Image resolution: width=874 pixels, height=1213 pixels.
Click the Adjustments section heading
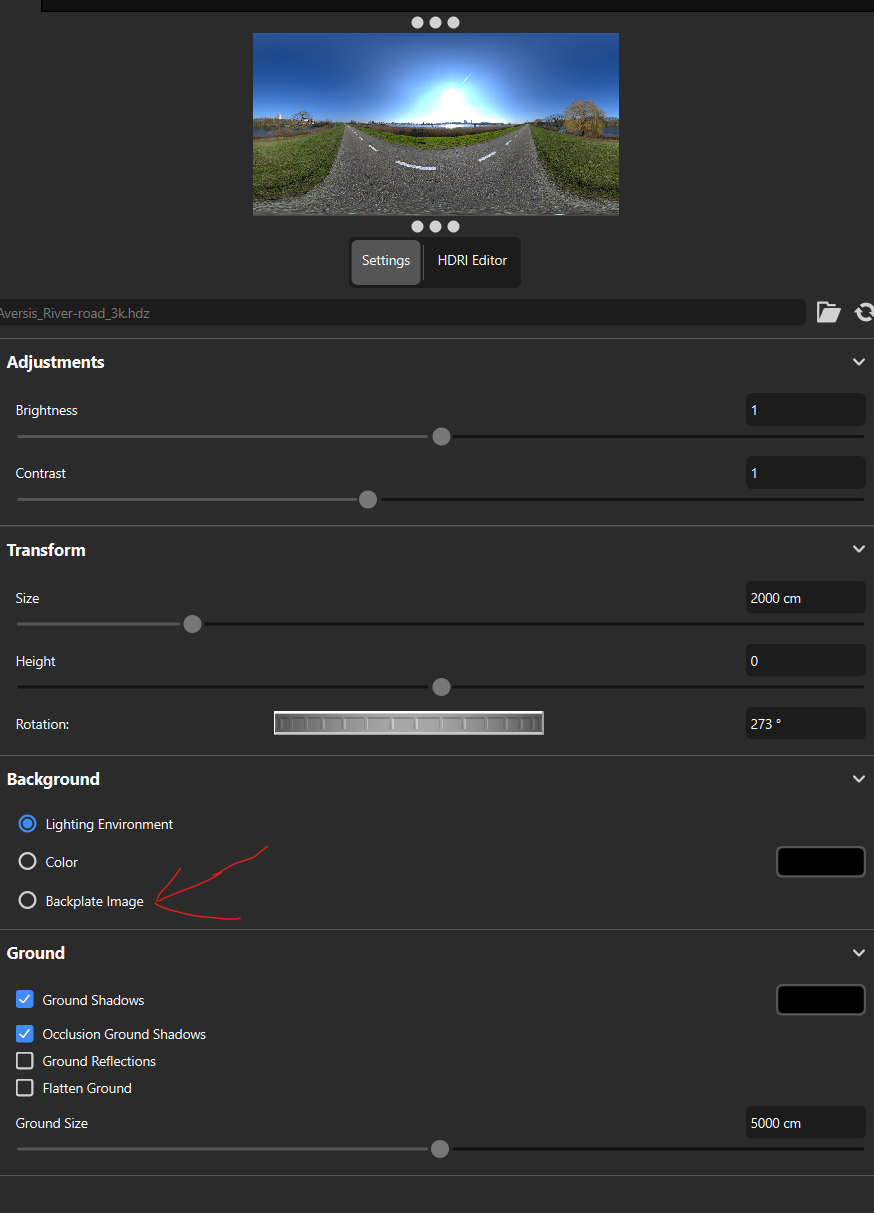[x=56, y=362]
